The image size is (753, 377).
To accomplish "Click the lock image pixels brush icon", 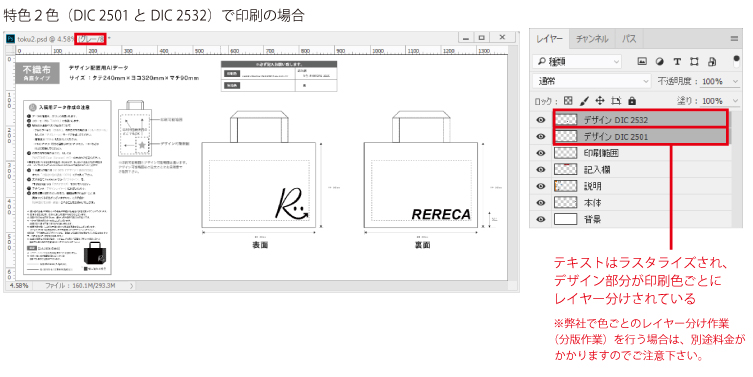I will [x=584, y=100].
